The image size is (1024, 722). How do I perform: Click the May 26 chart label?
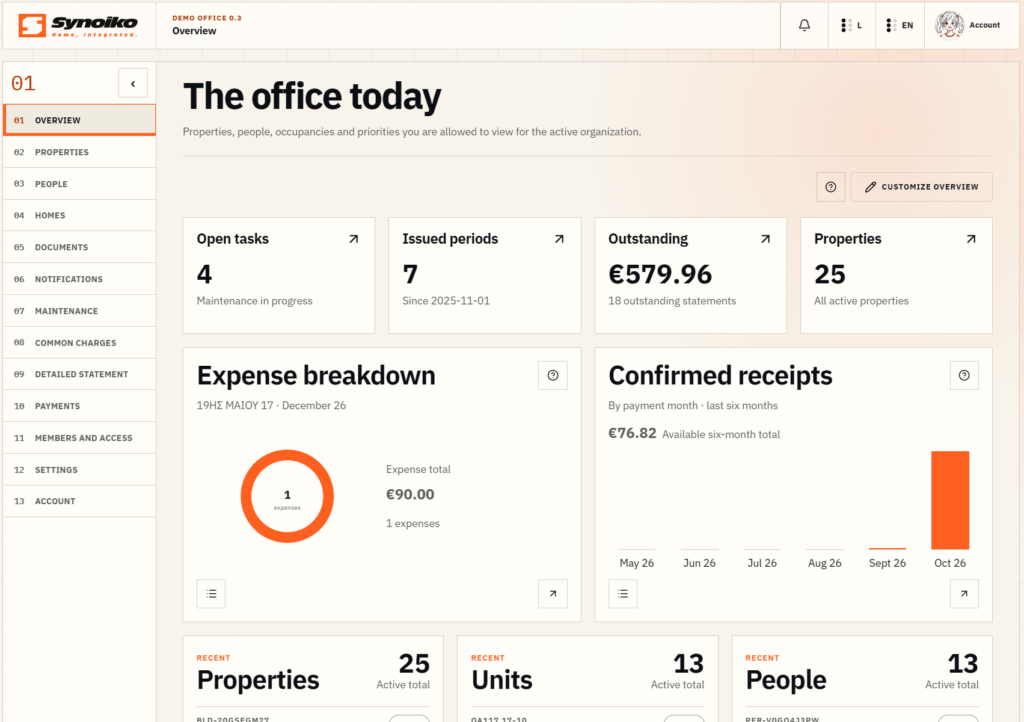637,563
